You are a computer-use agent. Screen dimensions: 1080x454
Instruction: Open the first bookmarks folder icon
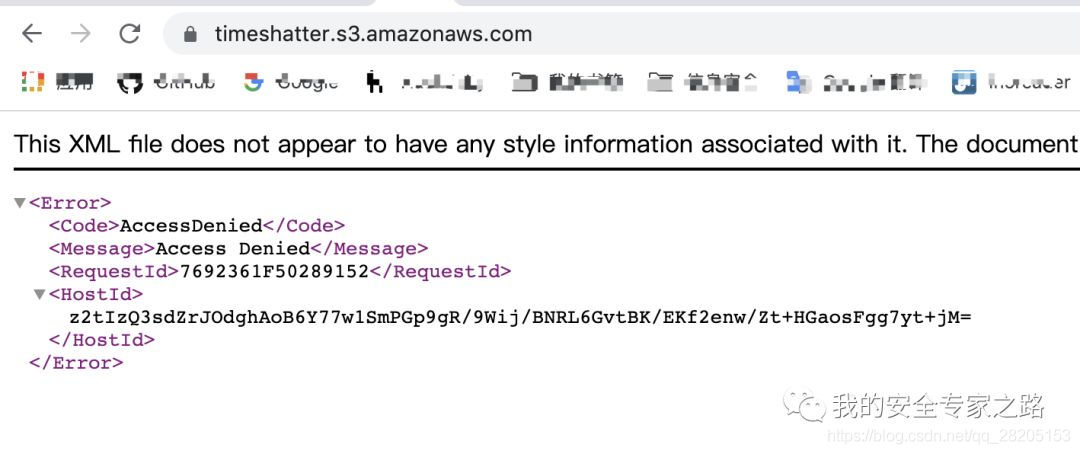[525, 83]
